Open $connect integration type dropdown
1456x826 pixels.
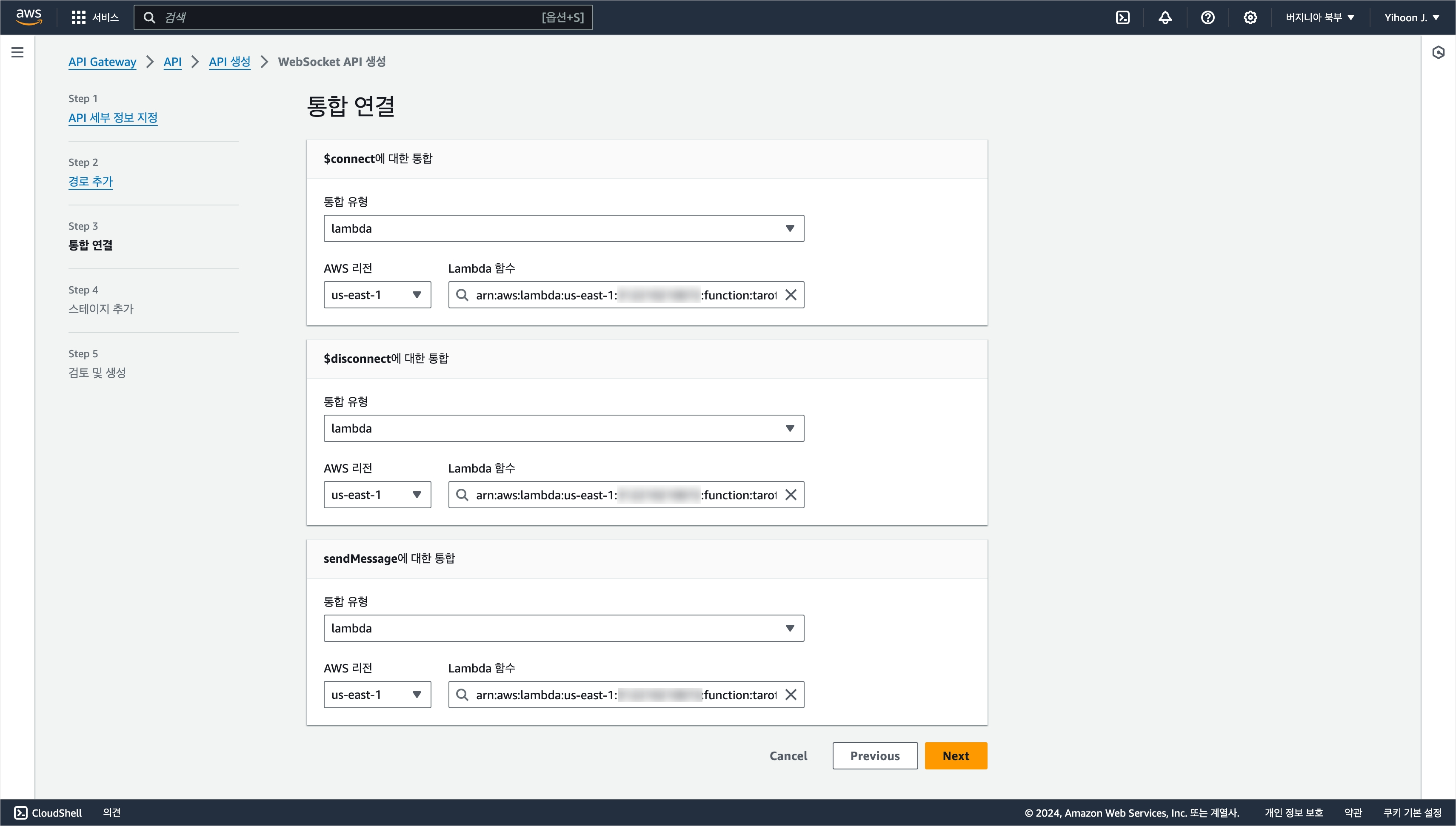pyautogui.click(x=563, y=229)
